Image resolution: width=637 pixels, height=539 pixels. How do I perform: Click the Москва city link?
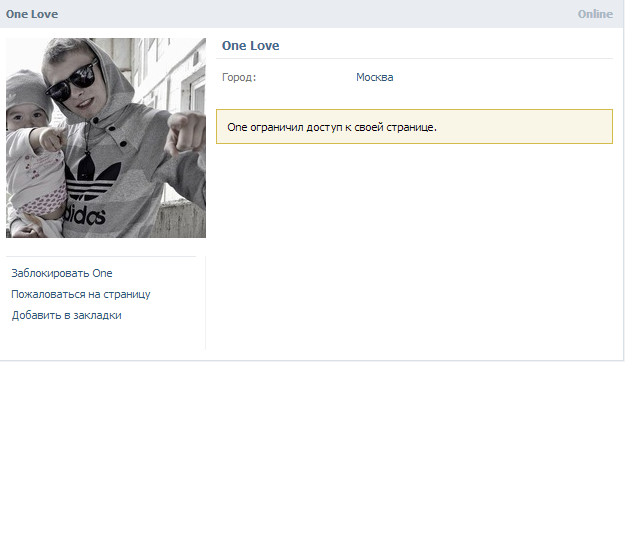pyautogui.click(x=375, y=77)
